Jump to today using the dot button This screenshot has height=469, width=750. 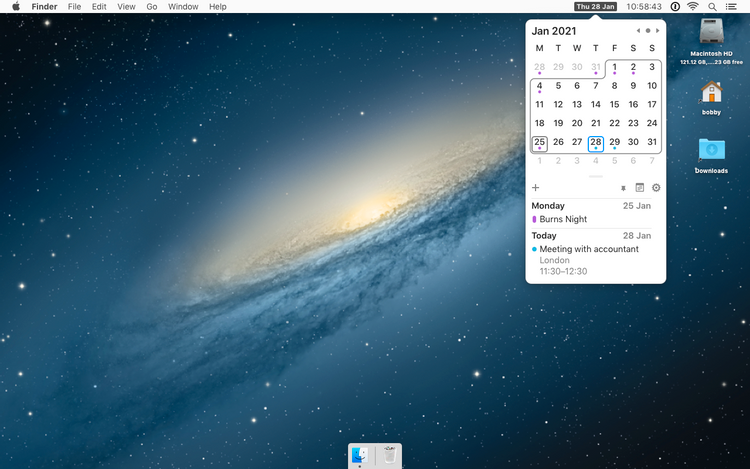pos(648,31)
